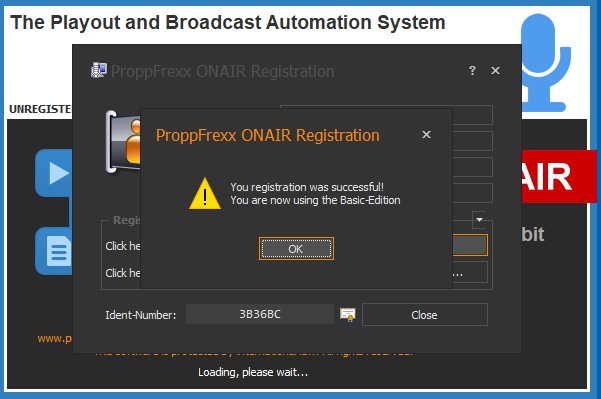Click the certificate icon beside Ident-Number
The height and width of the screenshot is (399, 601).
348,315
